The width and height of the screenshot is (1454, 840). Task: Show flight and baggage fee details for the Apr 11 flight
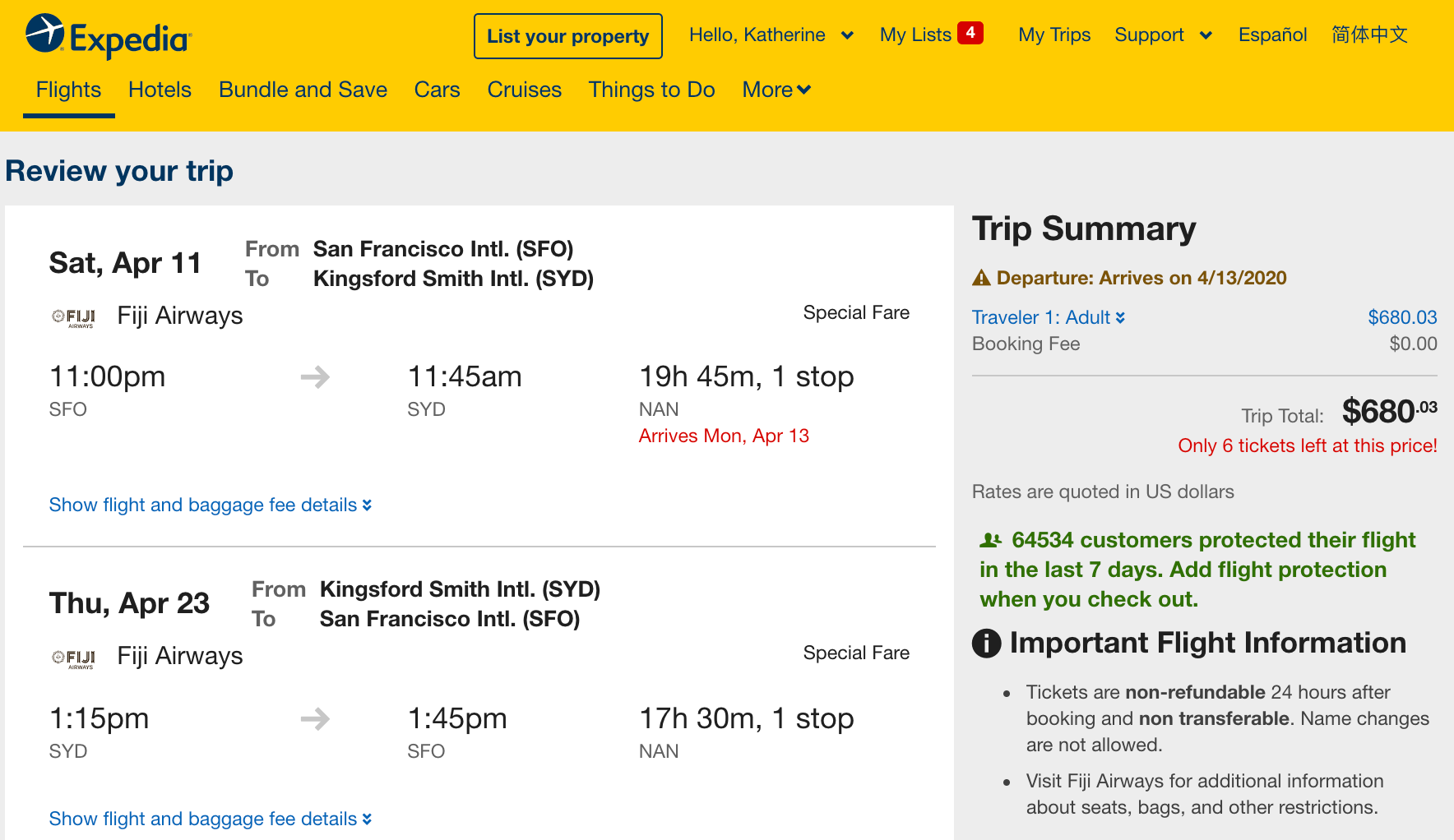click(x=210, y=505)
